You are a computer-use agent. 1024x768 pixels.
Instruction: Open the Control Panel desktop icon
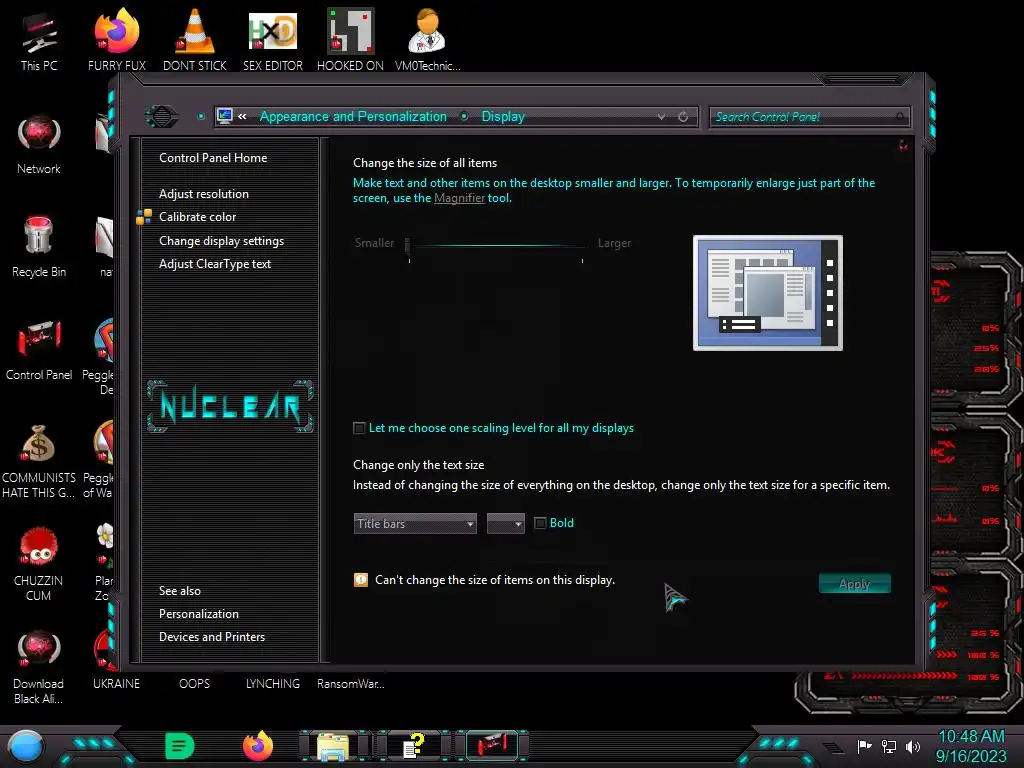click(x=39, y=350)
